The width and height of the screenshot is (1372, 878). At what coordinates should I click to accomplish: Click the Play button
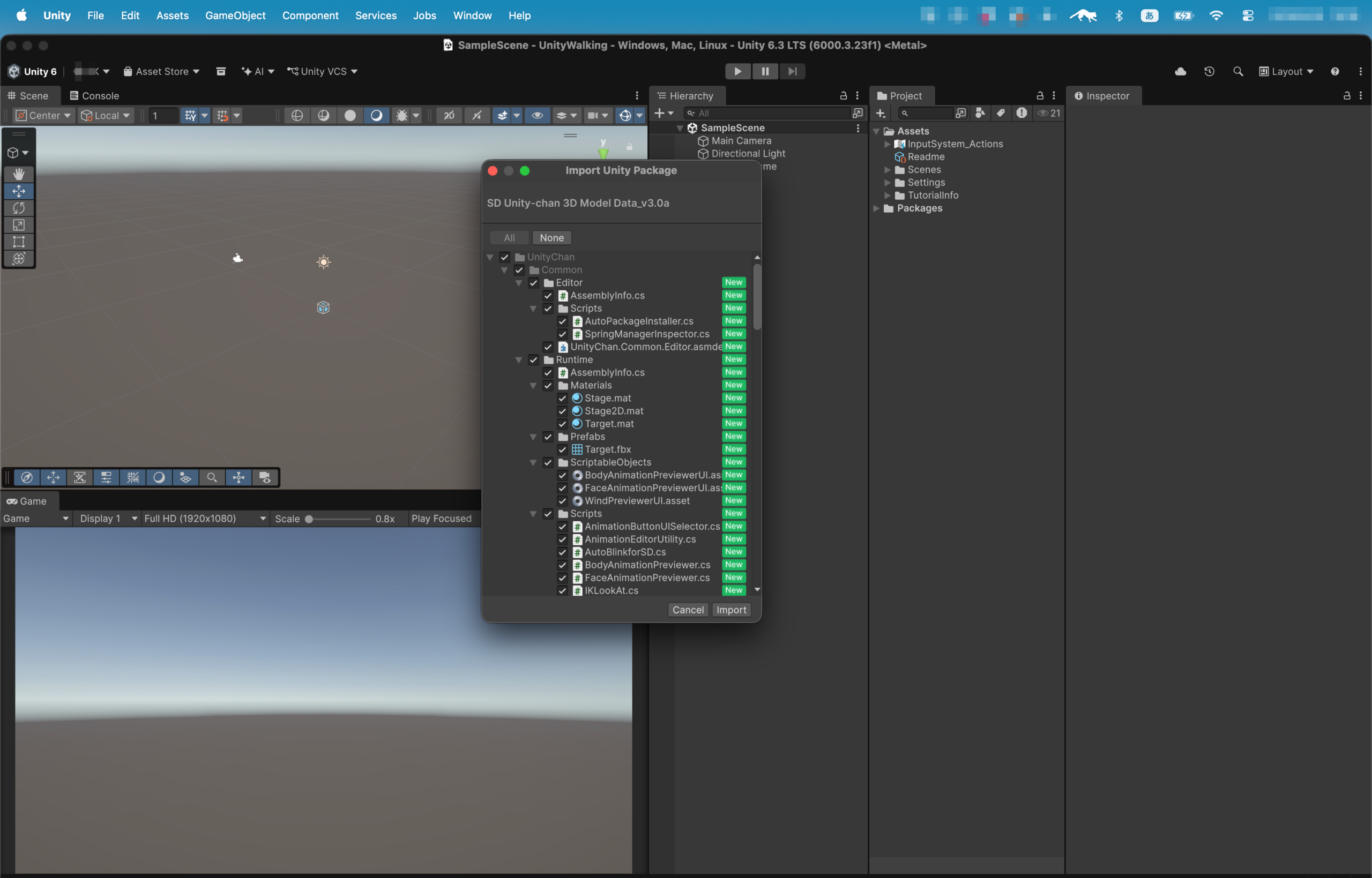point(737,71)
